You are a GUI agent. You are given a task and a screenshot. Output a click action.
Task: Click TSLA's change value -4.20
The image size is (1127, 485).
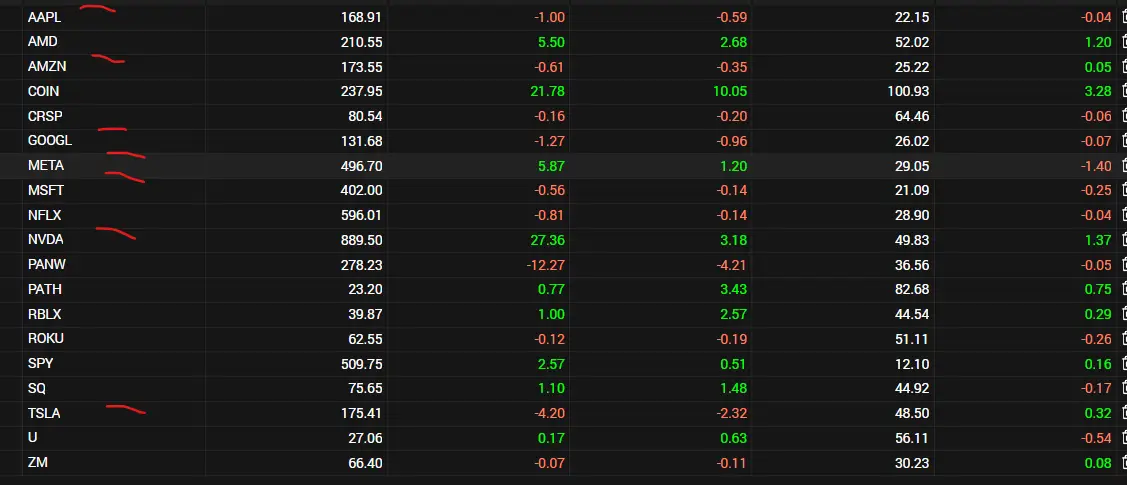click(x=549, y=413)
